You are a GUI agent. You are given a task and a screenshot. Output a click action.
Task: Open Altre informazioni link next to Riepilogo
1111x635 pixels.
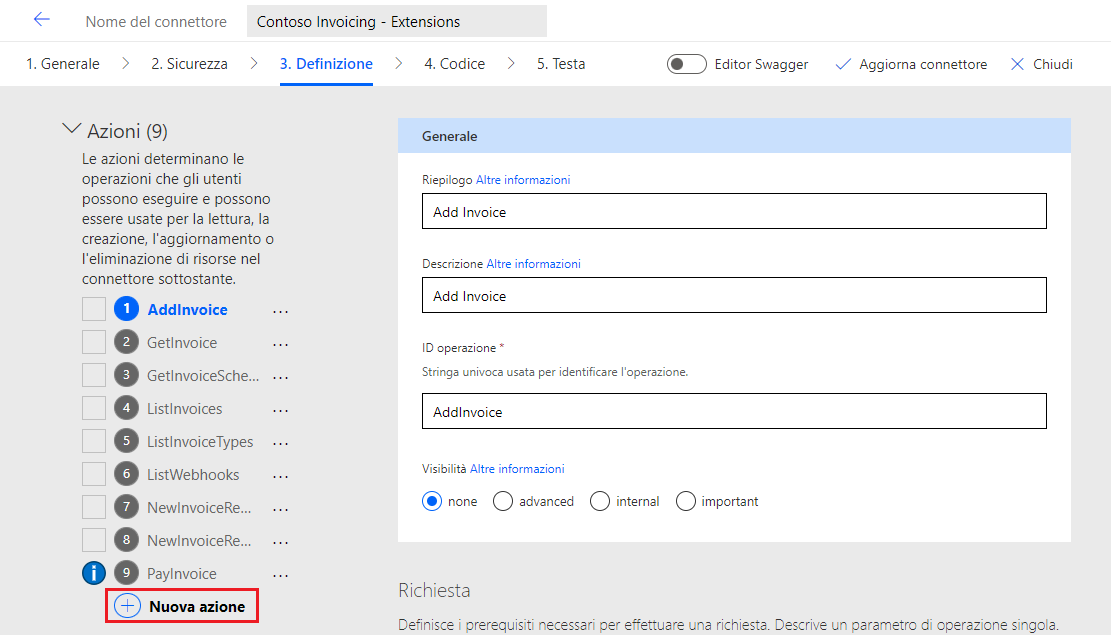tap(523, 180)
